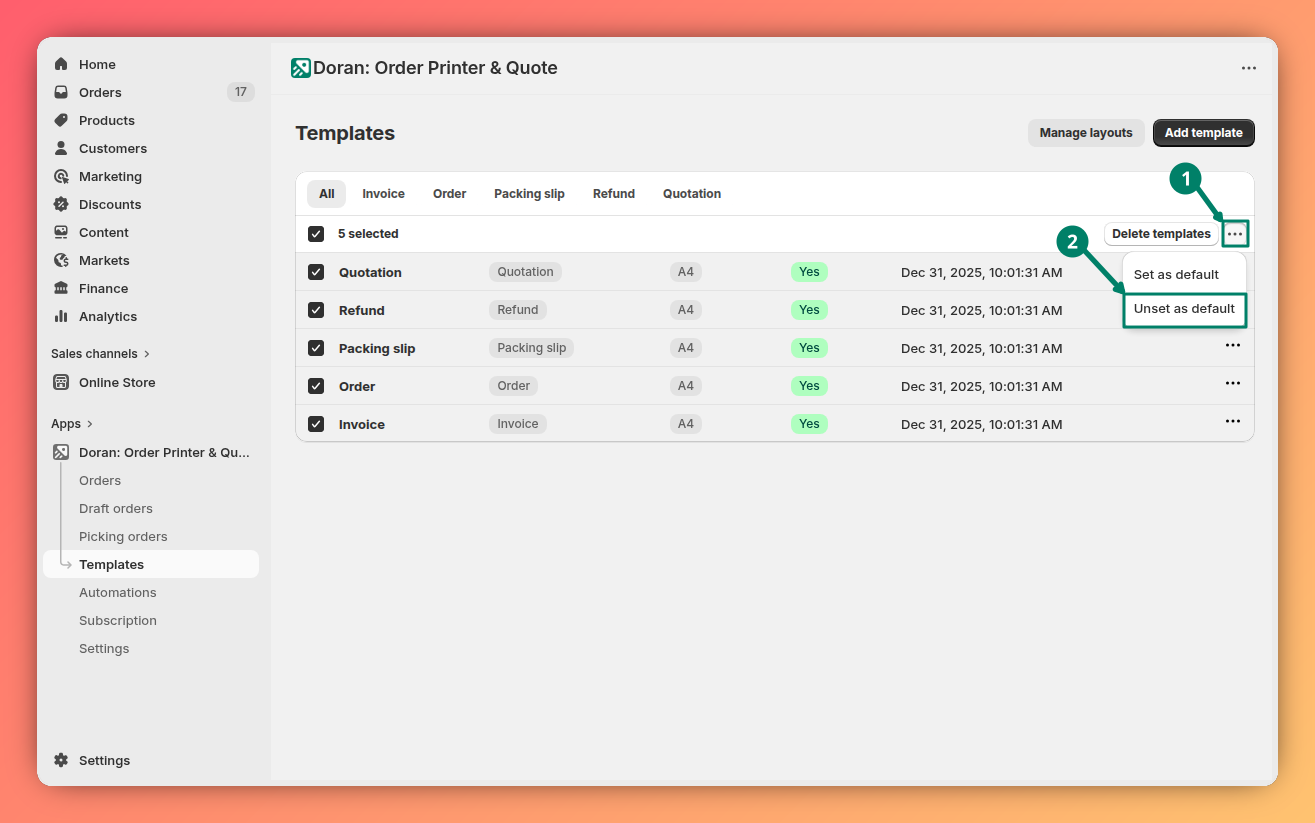The image size is (1315, 823).
Task: Click the Yes badge in Invoice row
Action: pos(809,424)
